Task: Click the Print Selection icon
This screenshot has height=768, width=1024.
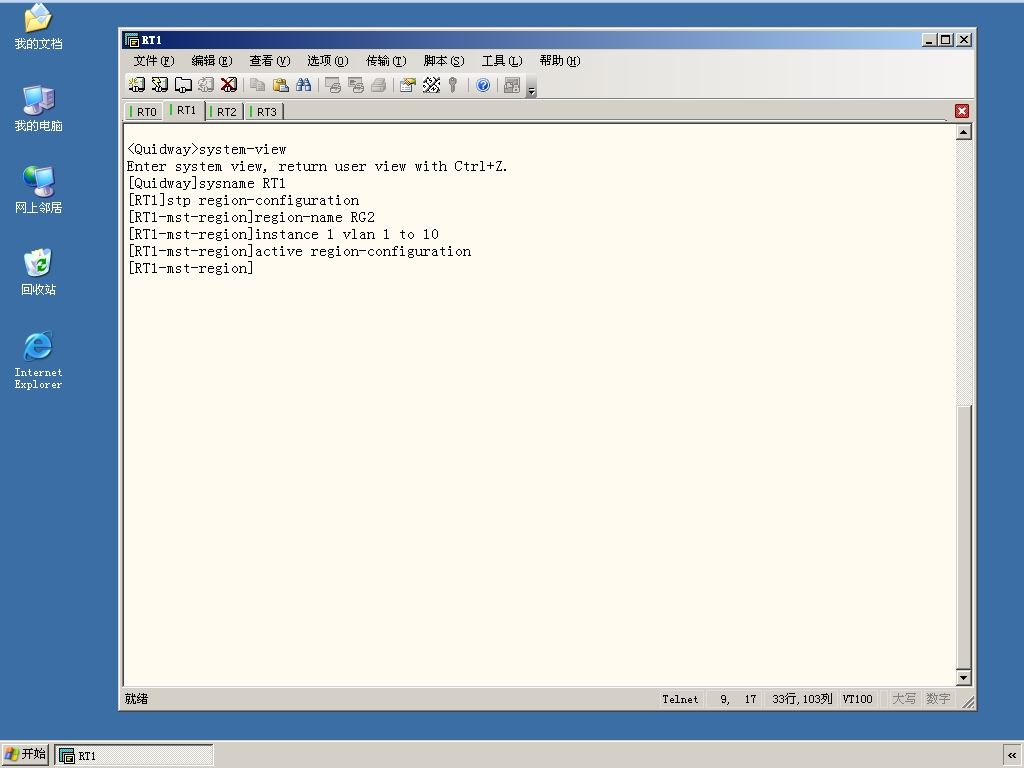Action: (356, 85)
